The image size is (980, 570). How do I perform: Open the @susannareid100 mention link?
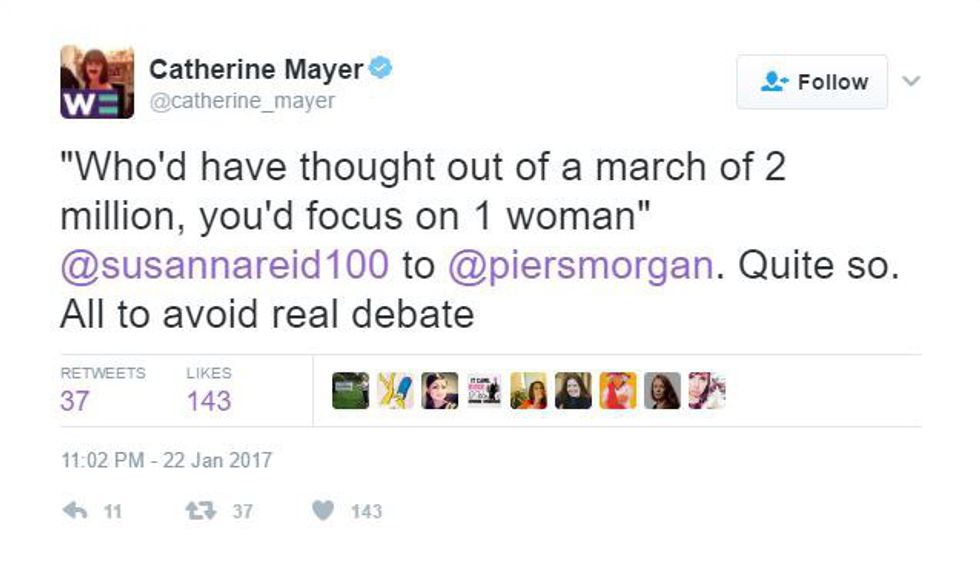(224, 265)
